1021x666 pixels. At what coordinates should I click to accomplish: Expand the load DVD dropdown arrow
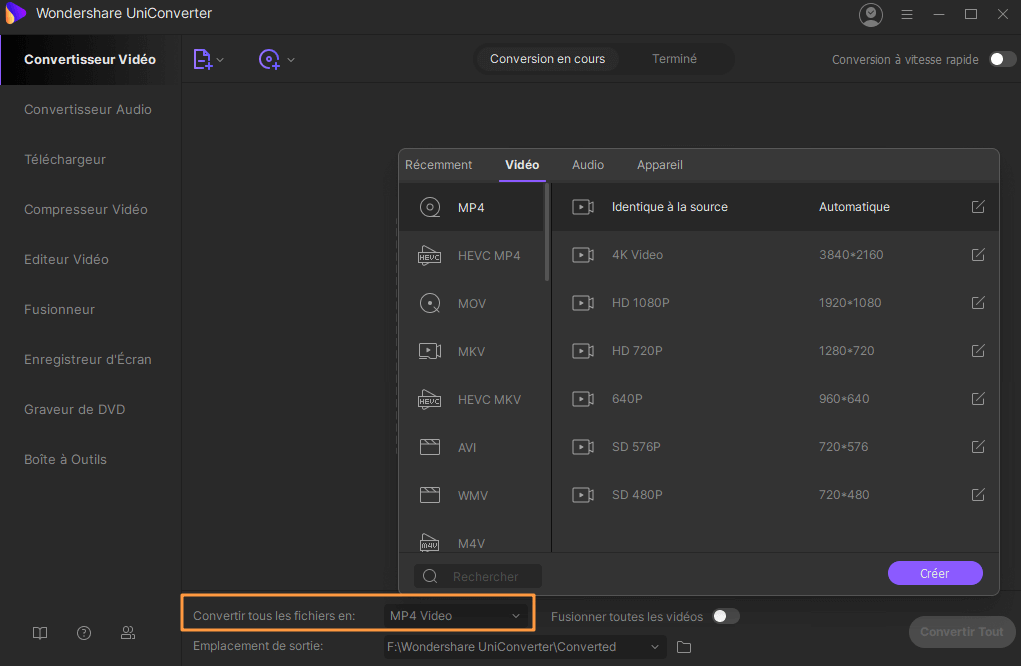pyautogui.click(x=291, y=60)
